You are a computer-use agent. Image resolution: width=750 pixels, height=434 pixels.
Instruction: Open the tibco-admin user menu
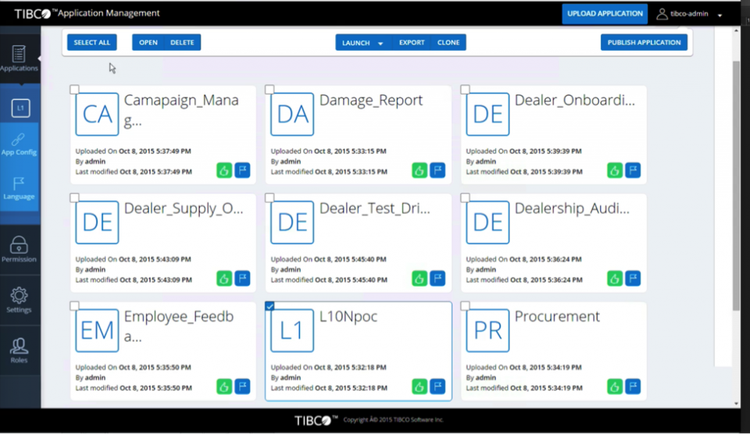(x=689, y=14)
